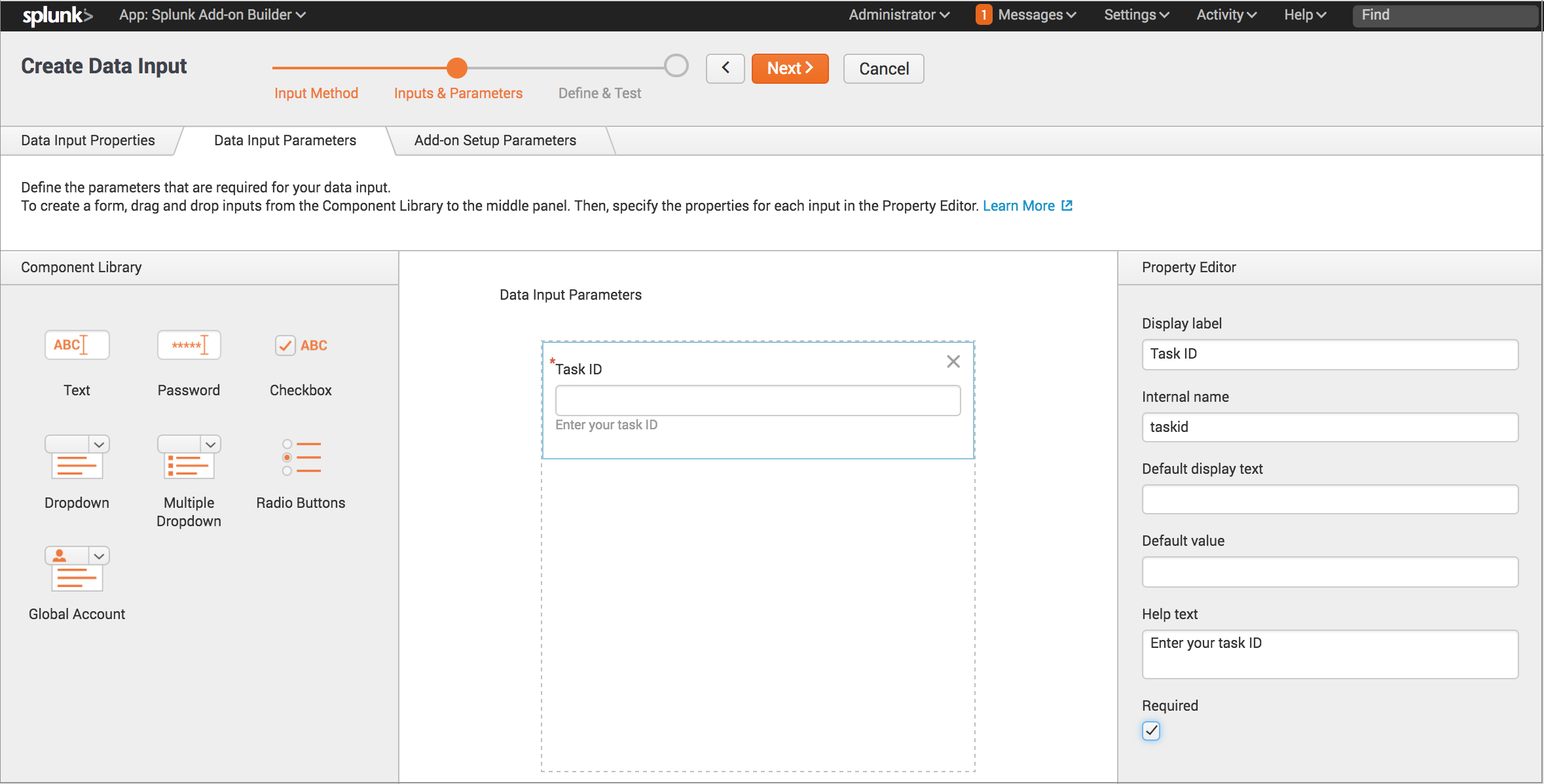1544x784 pixels.
Task: Click the Inputs & Parameters step label
Action: click(x=458, y=93)
